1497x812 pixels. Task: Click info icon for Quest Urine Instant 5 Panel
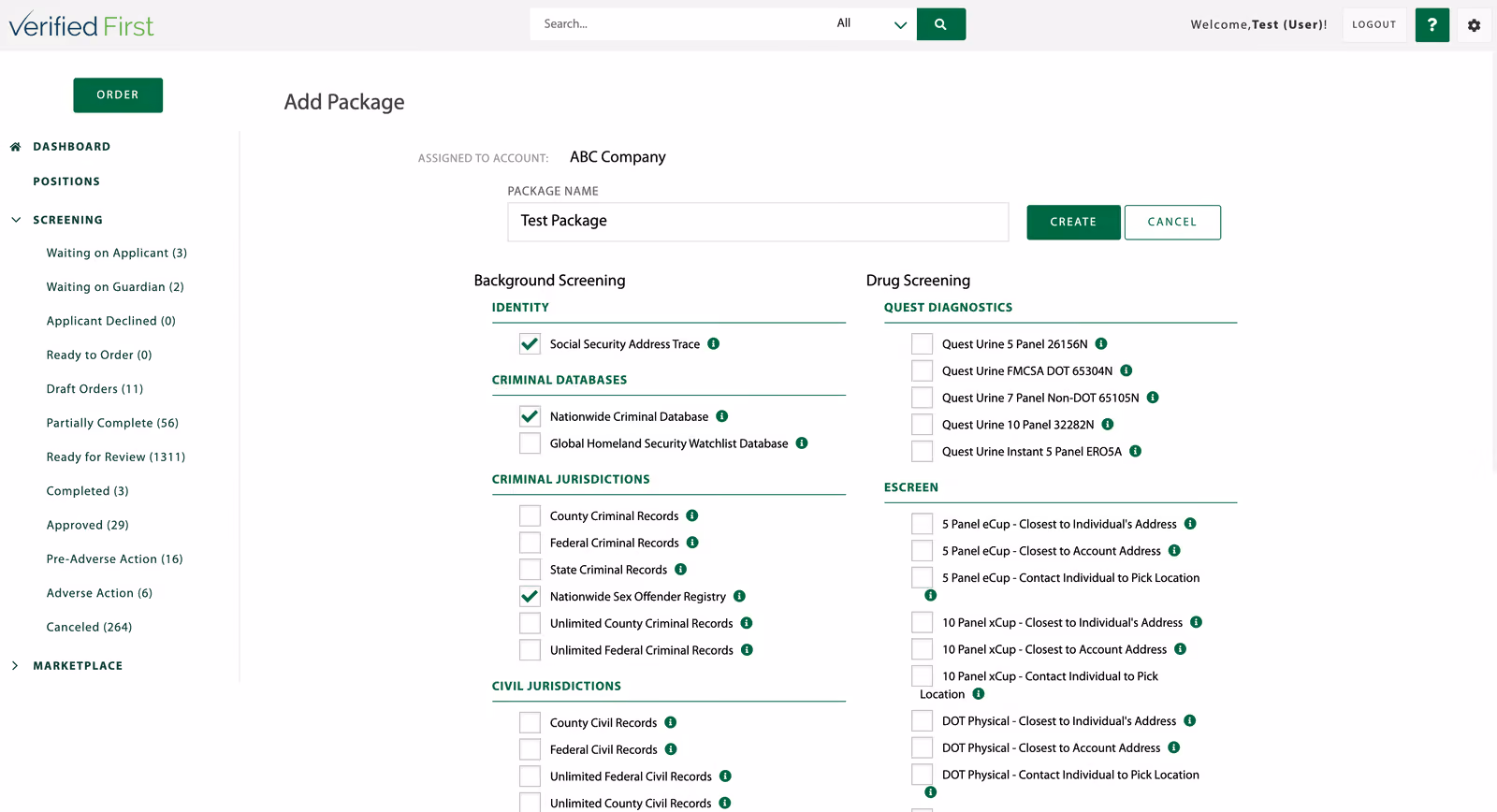click(1135, 451)
